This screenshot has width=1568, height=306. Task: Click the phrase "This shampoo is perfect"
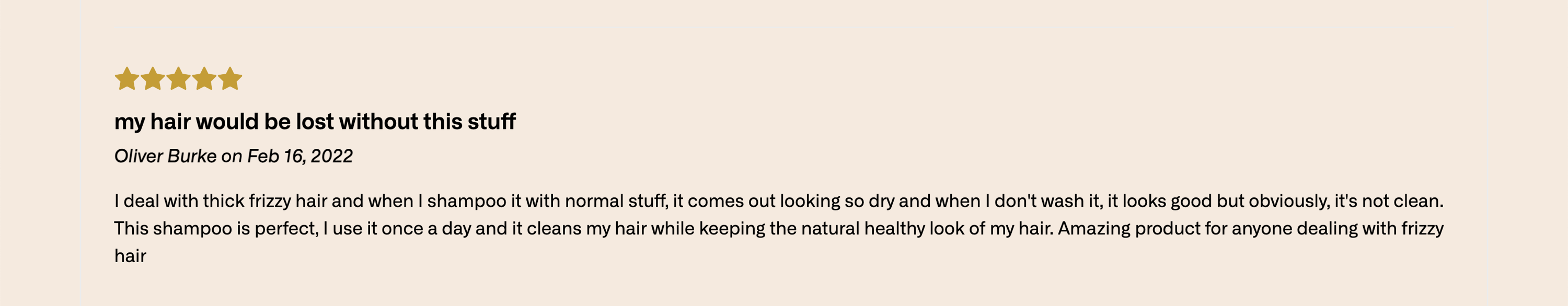[216, 229]
